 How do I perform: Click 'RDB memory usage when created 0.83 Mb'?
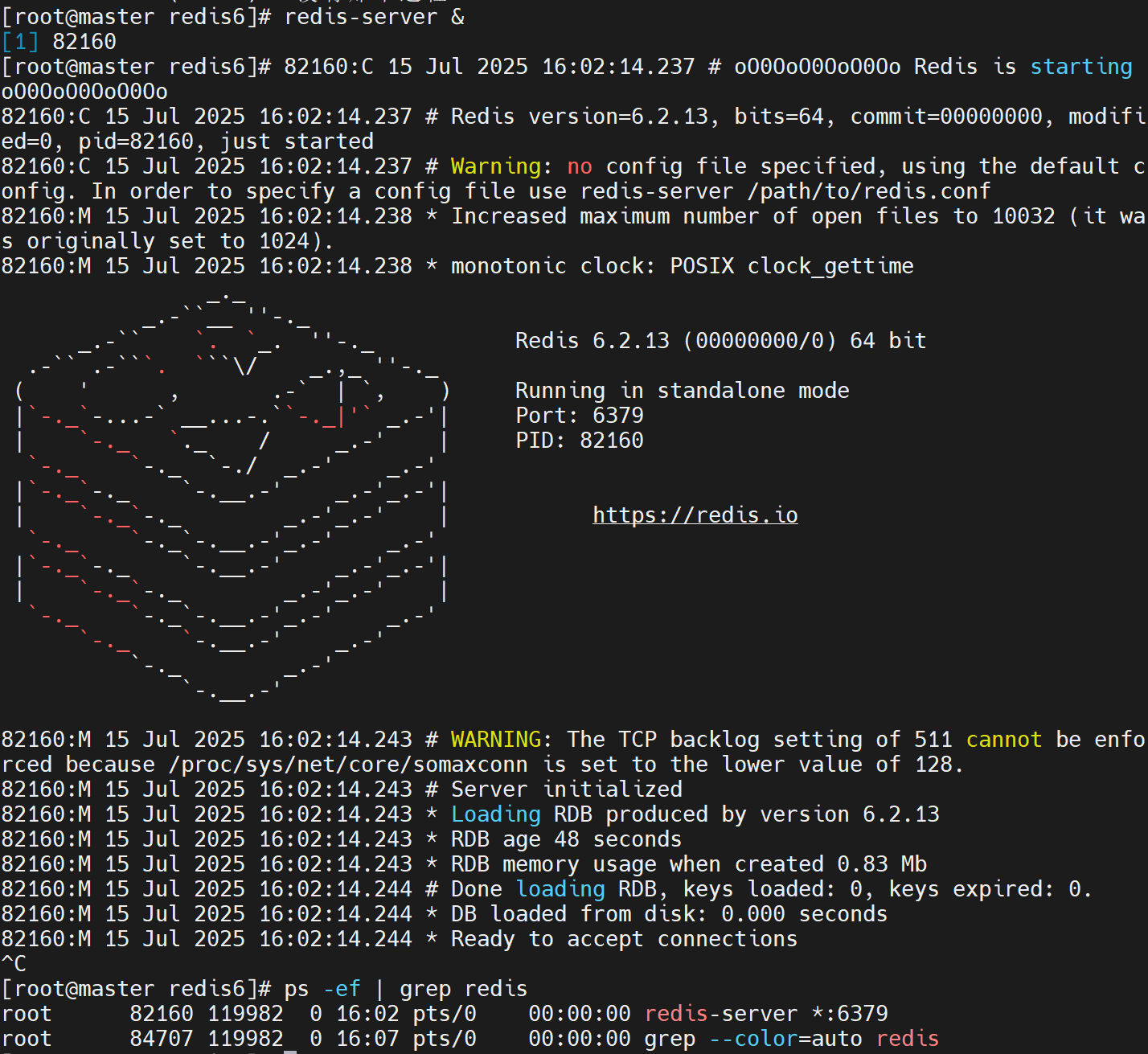(x=689, y=864)
